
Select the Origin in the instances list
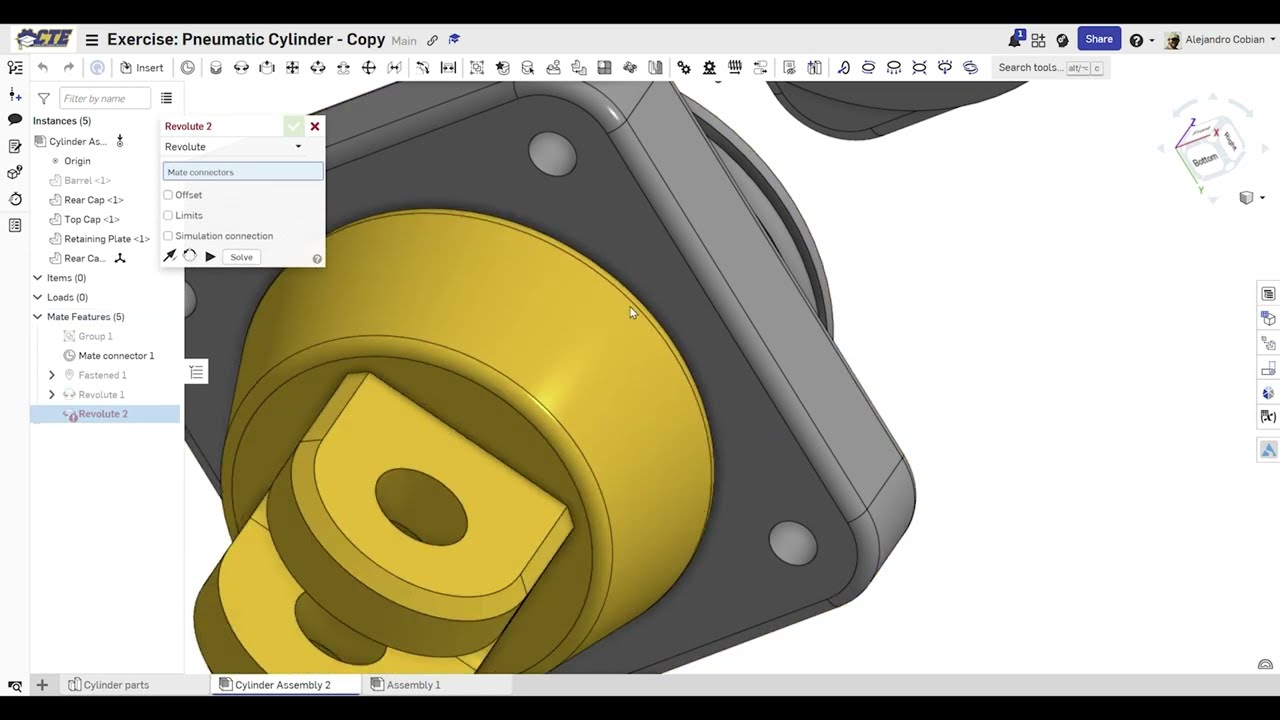77,161
